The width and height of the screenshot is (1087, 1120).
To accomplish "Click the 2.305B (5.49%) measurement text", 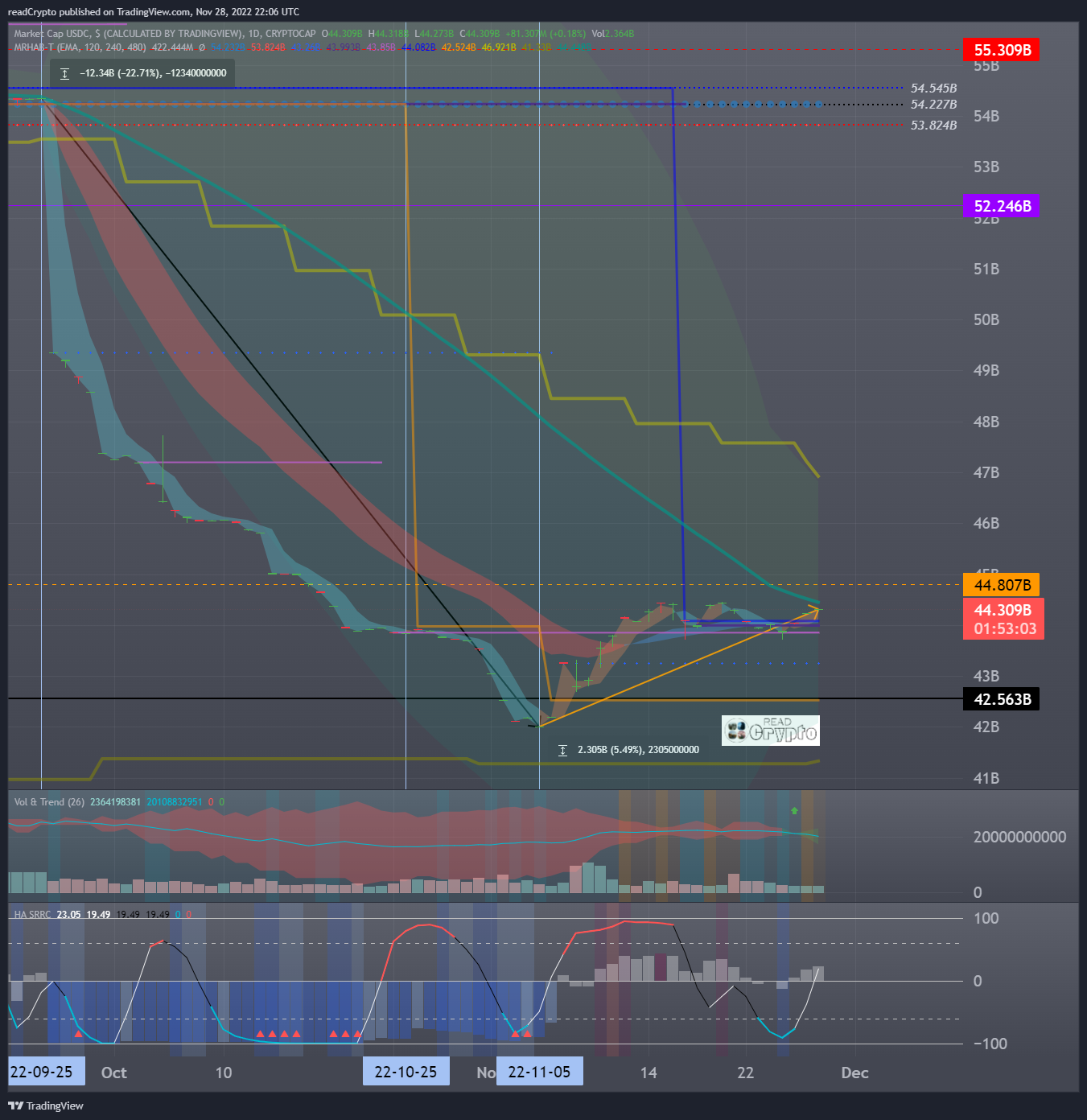I will [x=638, y=750].
